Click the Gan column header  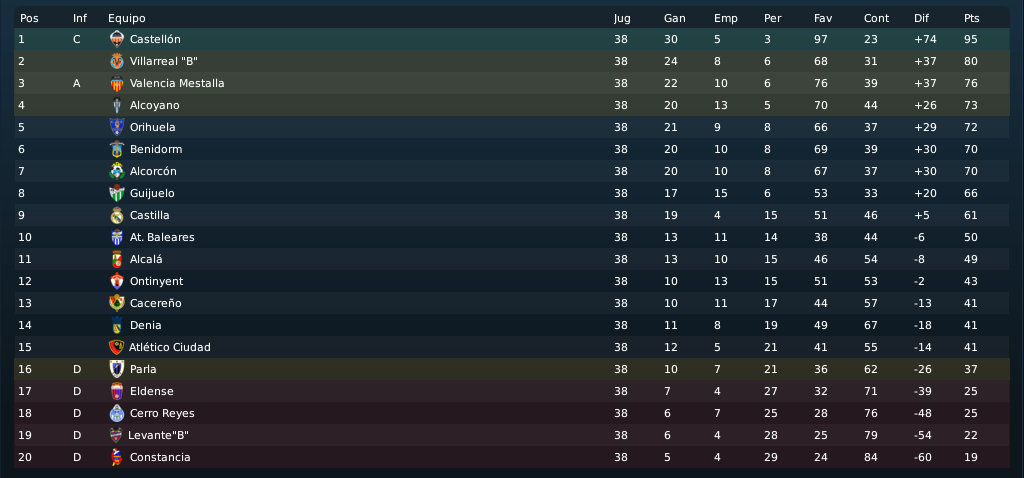pos(675,18)
